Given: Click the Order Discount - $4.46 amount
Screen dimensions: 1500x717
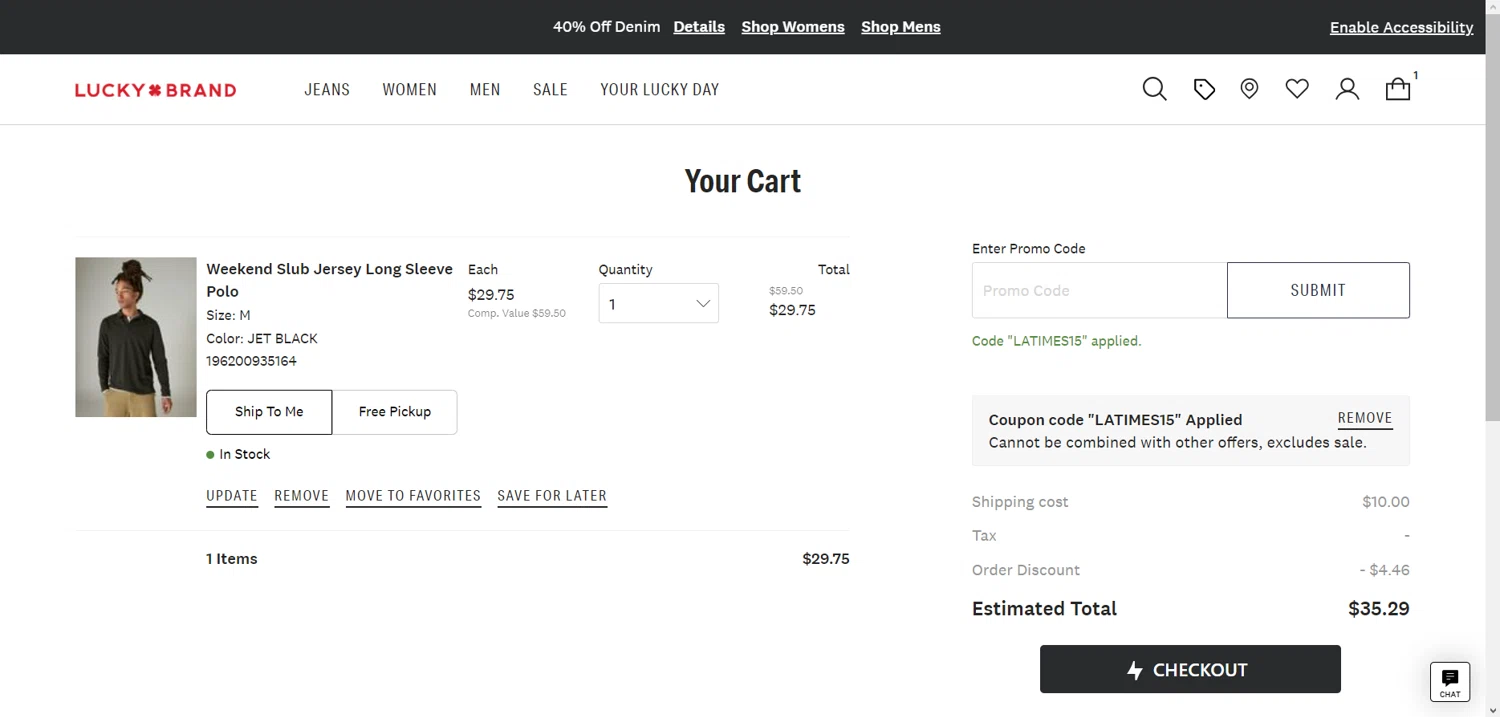Looking at the screenshot, I should pyautogui.click(x=1385, y=570).
